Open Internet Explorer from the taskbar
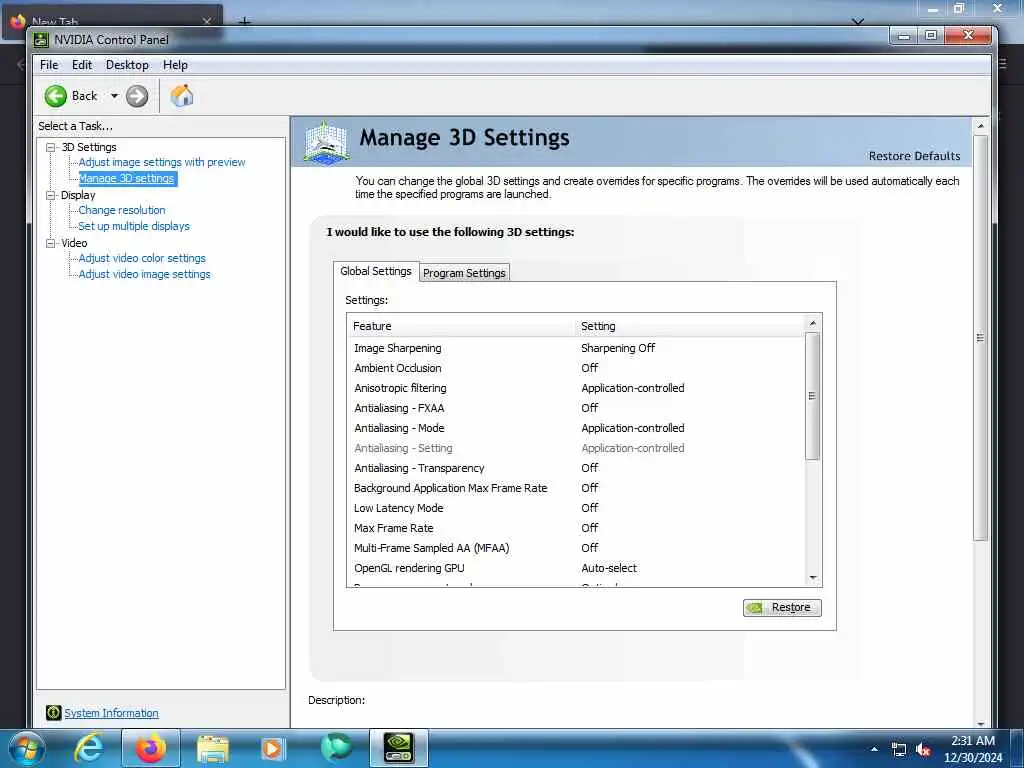 click(x=89, y=749)
